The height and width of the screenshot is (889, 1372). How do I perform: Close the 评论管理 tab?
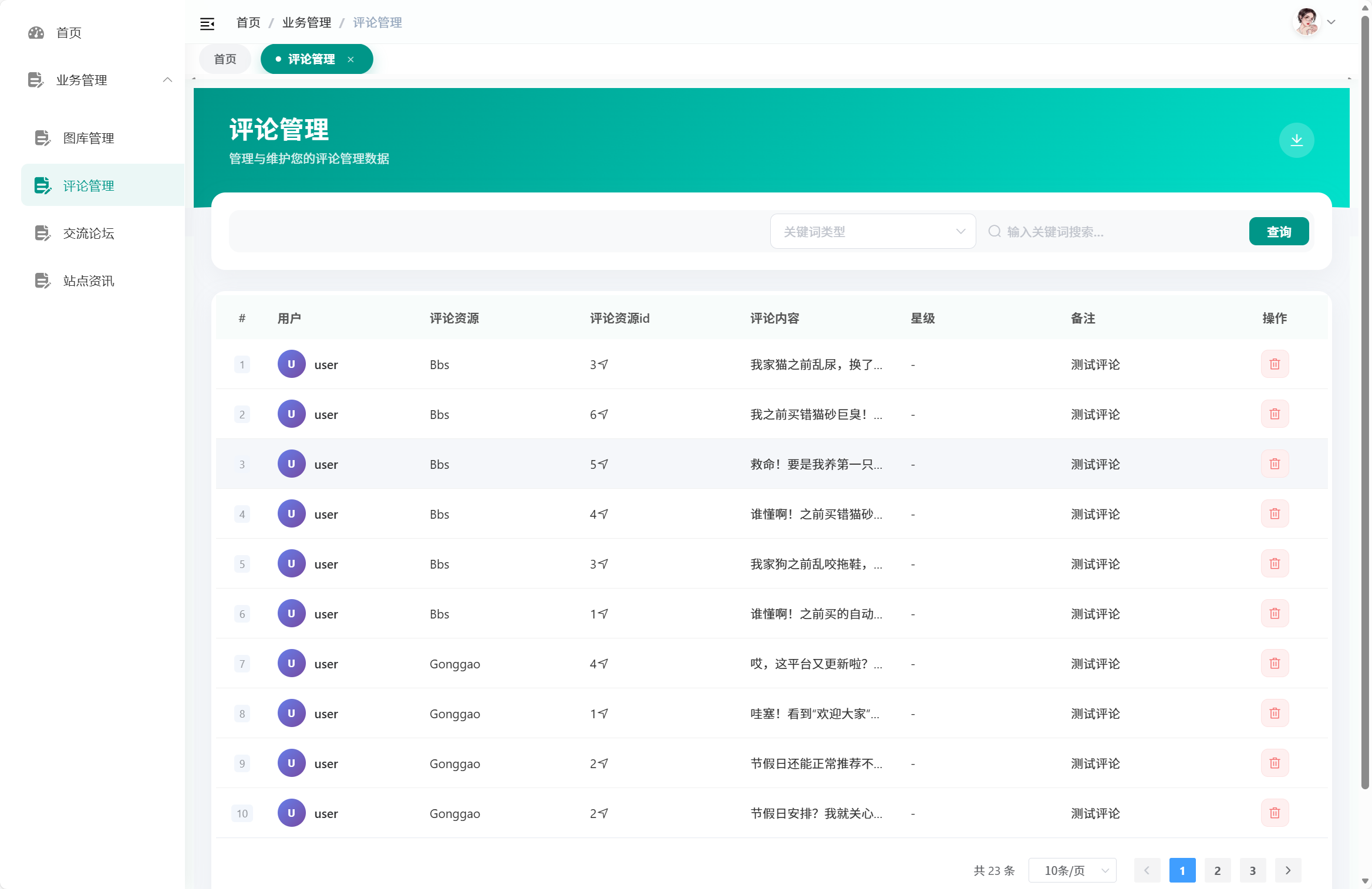350,59
